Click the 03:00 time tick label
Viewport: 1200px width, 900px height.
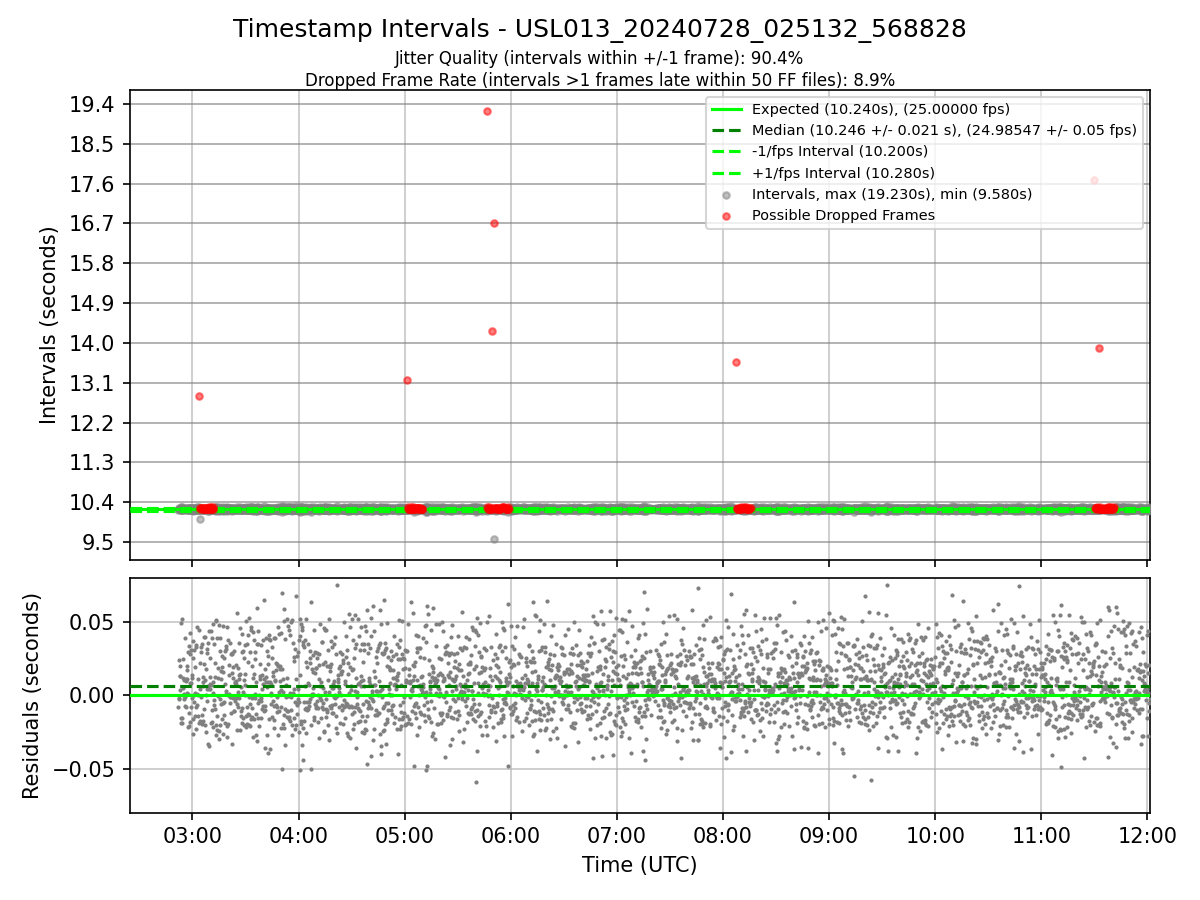point(192,835)
